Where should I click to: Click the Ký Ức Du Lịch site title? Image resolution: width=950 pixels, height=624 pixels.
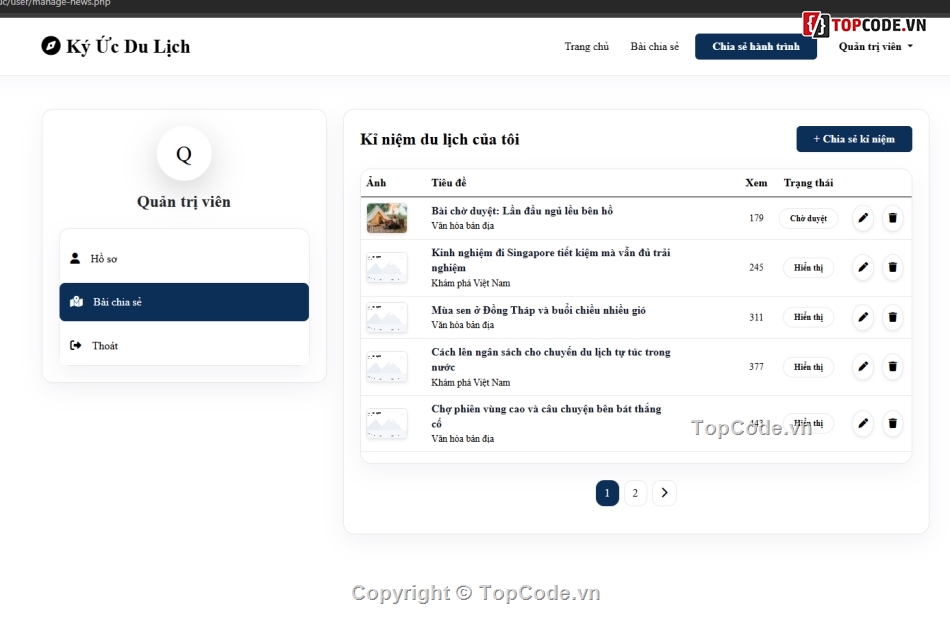[128, 46]
